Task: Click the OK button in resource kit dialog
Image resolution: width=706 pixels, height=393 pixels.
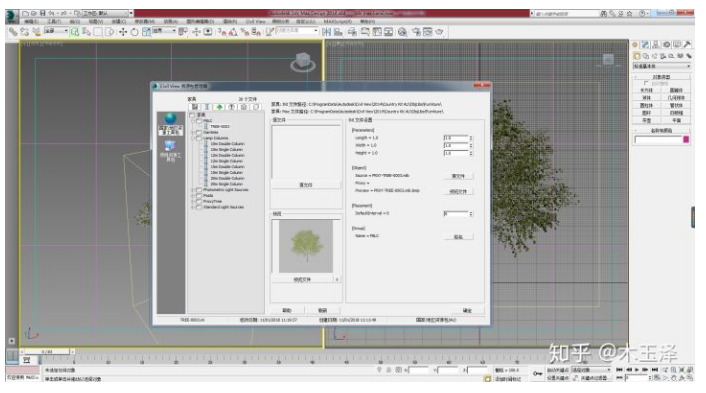Action: tap(467, 311)
